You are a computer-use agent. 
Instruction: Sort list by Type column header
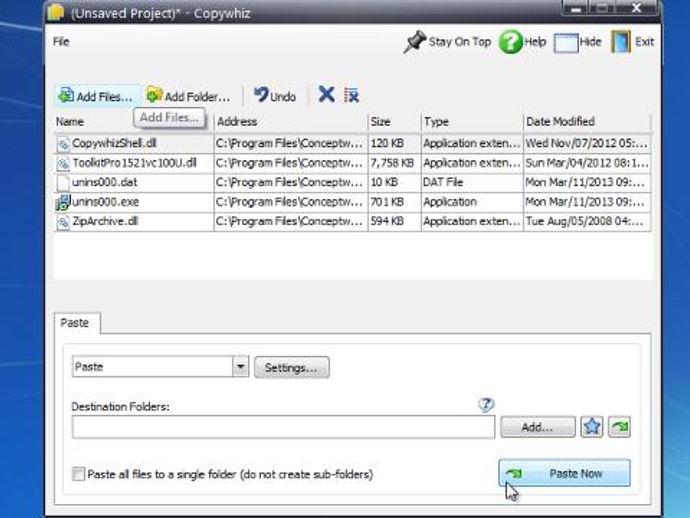pos(472,121)
